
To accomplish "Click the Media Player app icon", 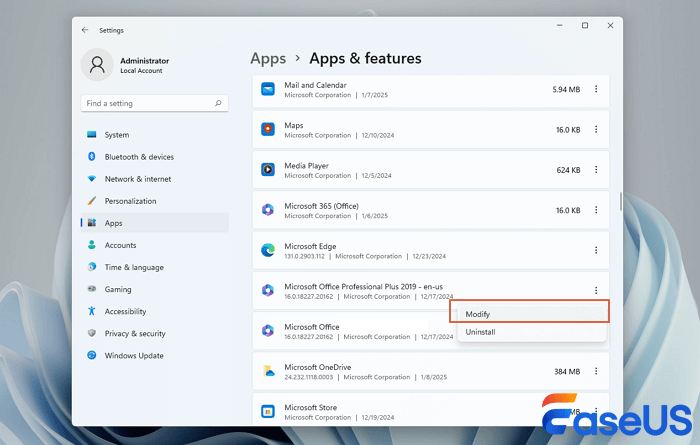I will coord(268,169).
